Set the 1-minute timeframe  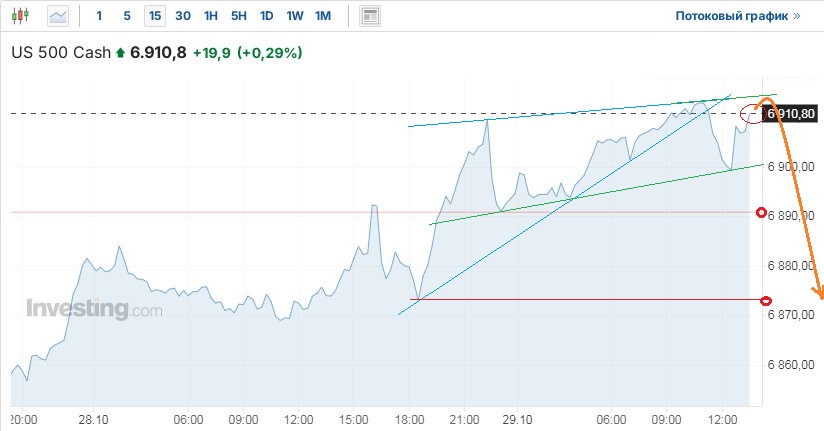(98, 16)
